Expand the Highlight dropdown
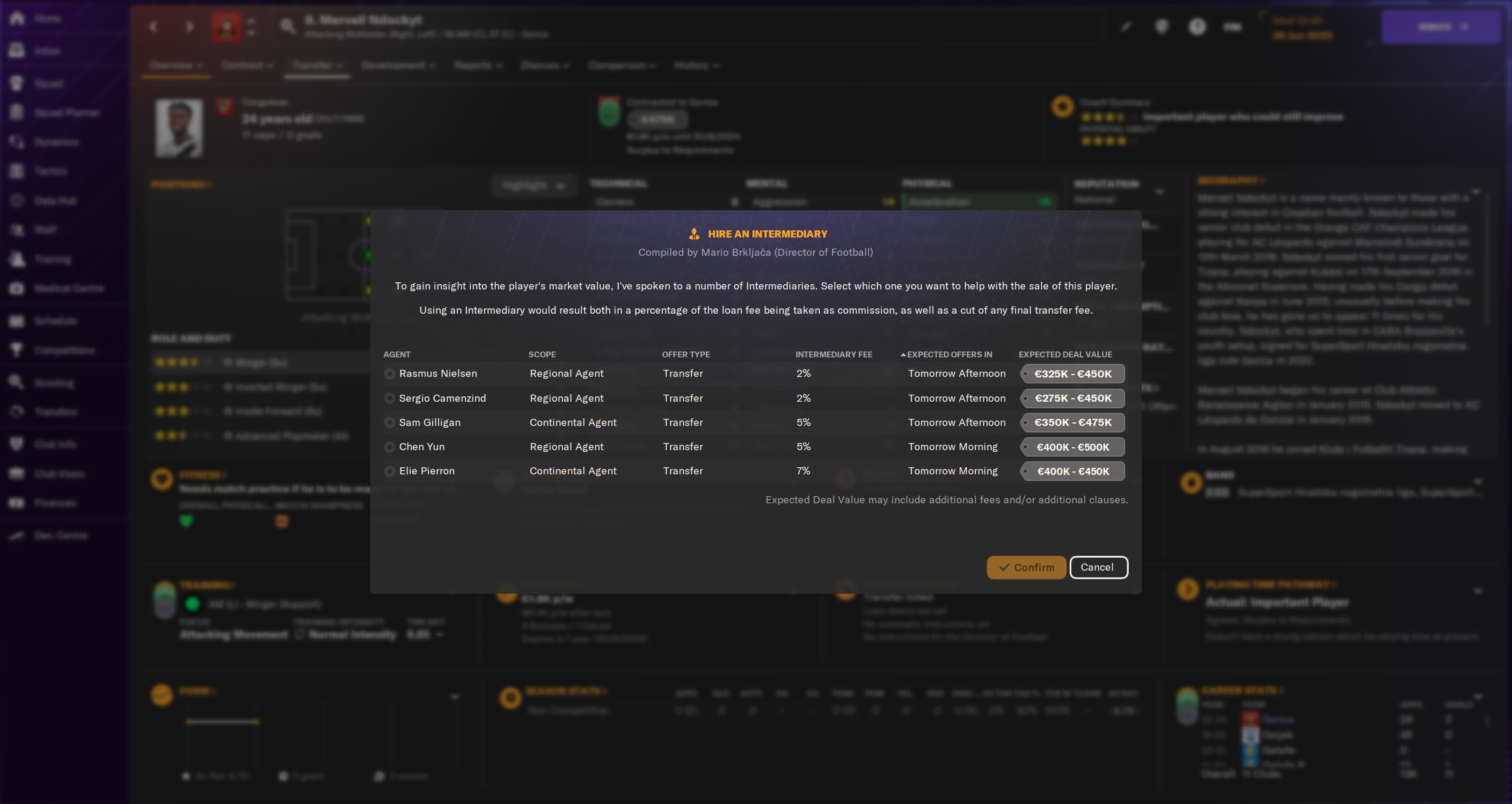 [533, 186]
